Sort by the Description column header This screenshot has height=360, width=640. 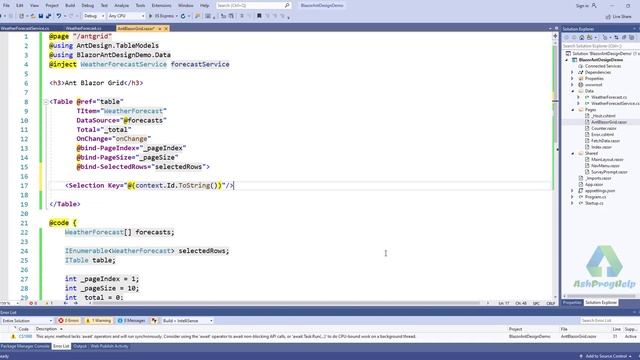(x=47, y=329)
